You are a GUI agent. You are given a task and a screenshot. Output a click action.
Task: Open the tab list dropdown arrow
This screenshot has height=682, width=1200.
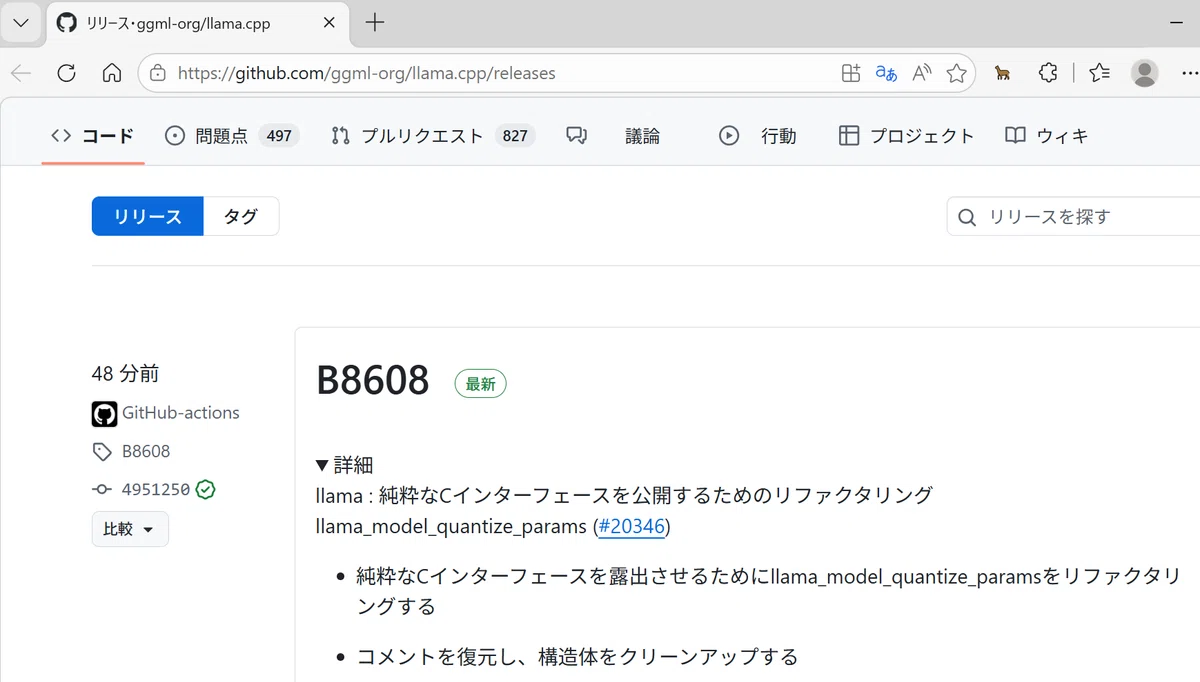tap(21, 22)
